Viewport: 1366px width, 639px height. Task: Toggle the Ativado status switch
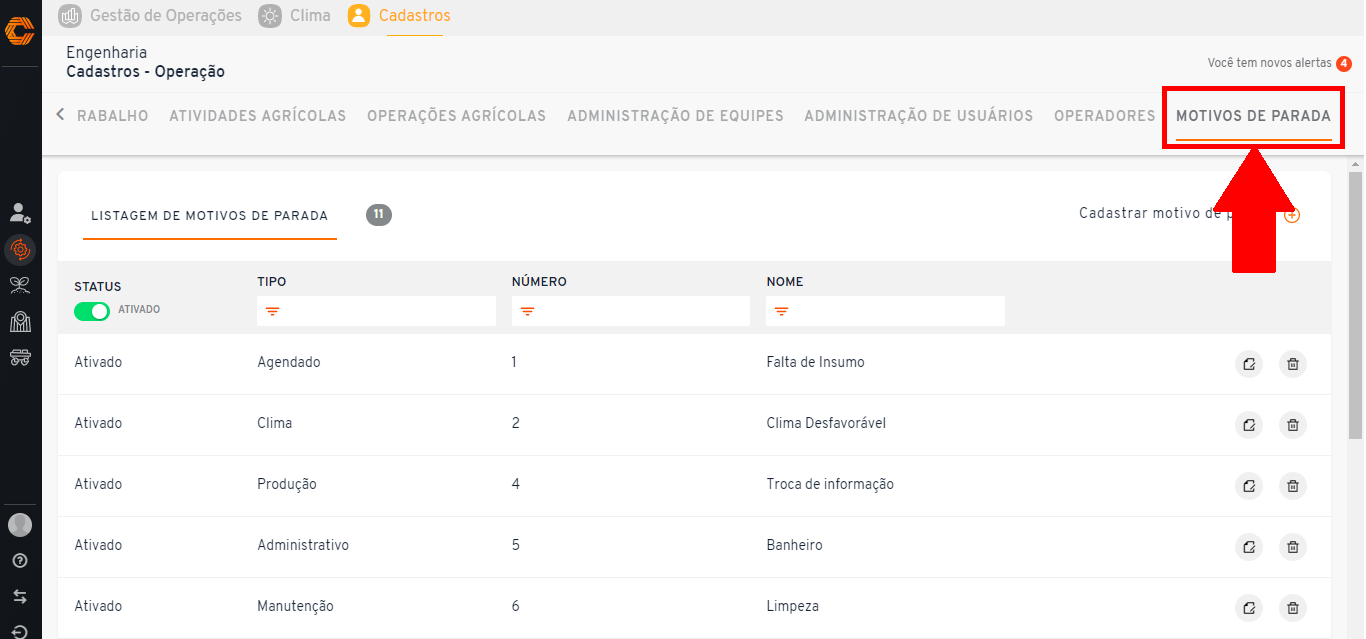92,311
